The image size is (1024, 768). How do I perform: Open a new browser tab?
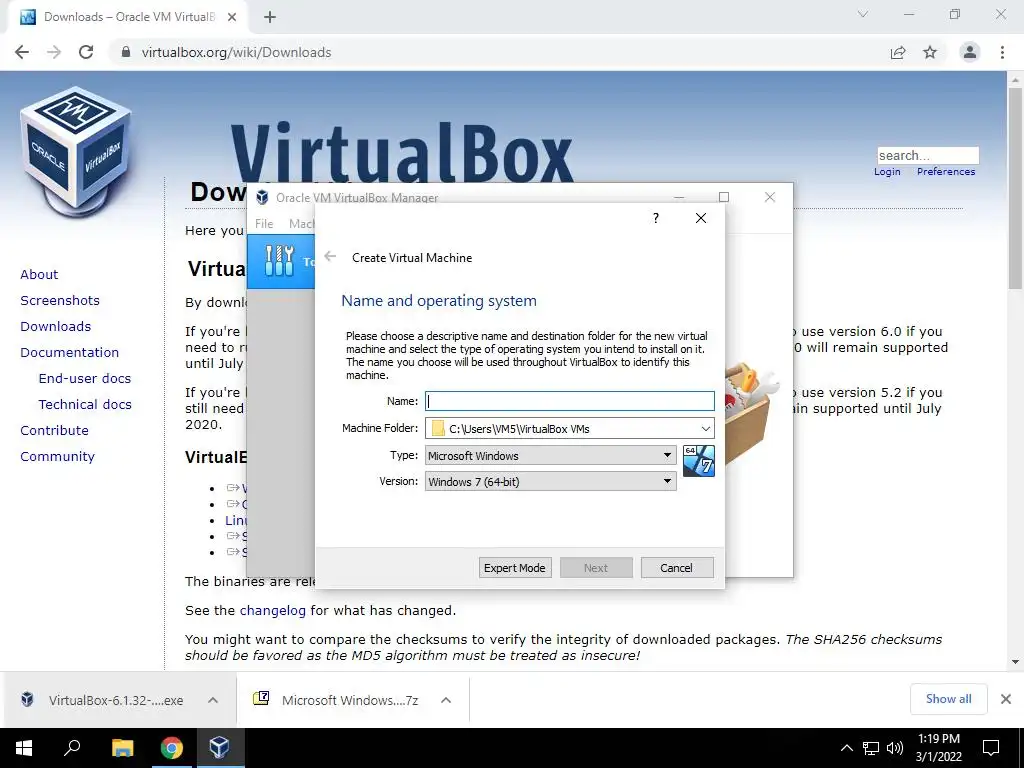click(x=270, y=17)
